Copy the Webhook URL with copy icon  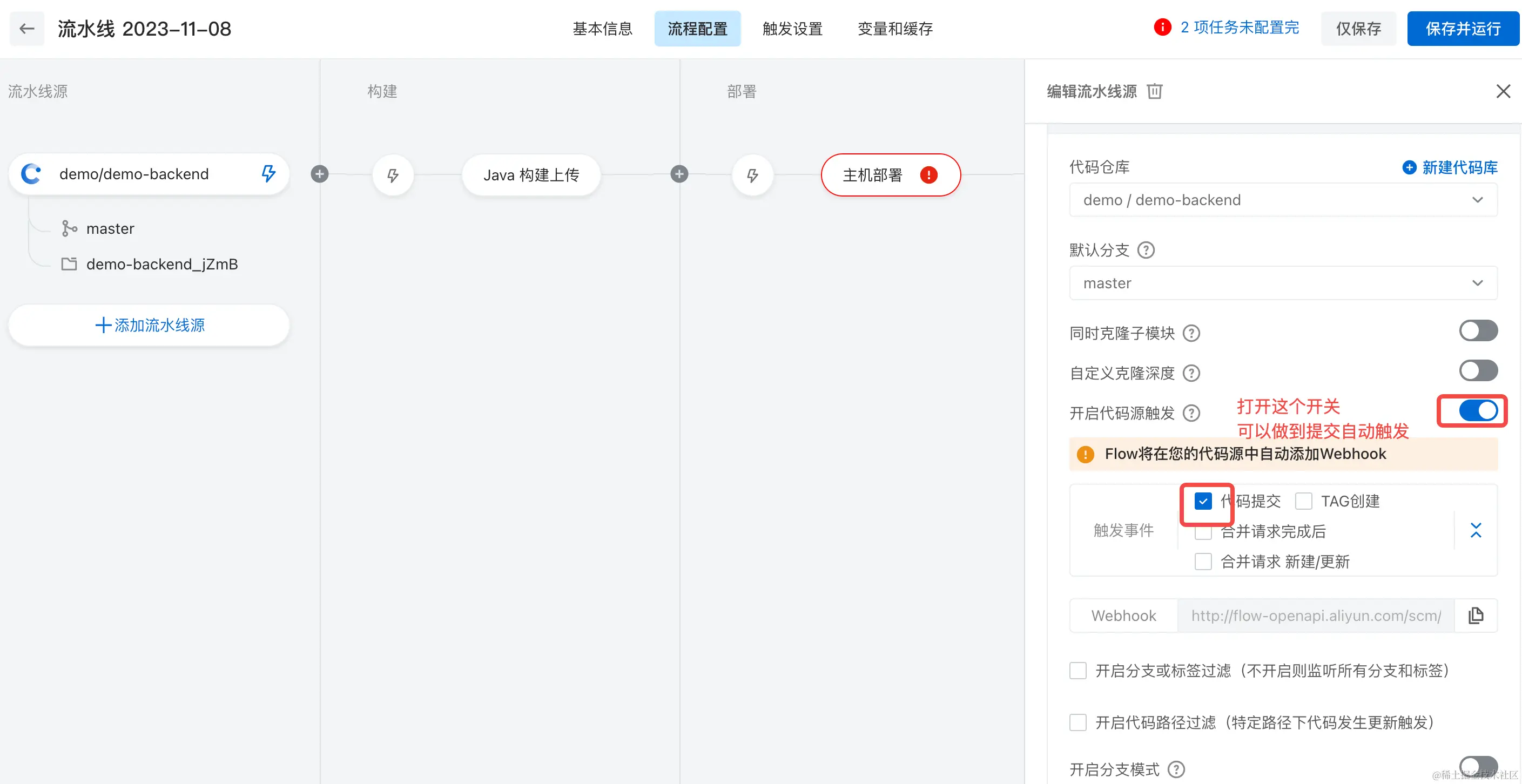pos(1476,616)
